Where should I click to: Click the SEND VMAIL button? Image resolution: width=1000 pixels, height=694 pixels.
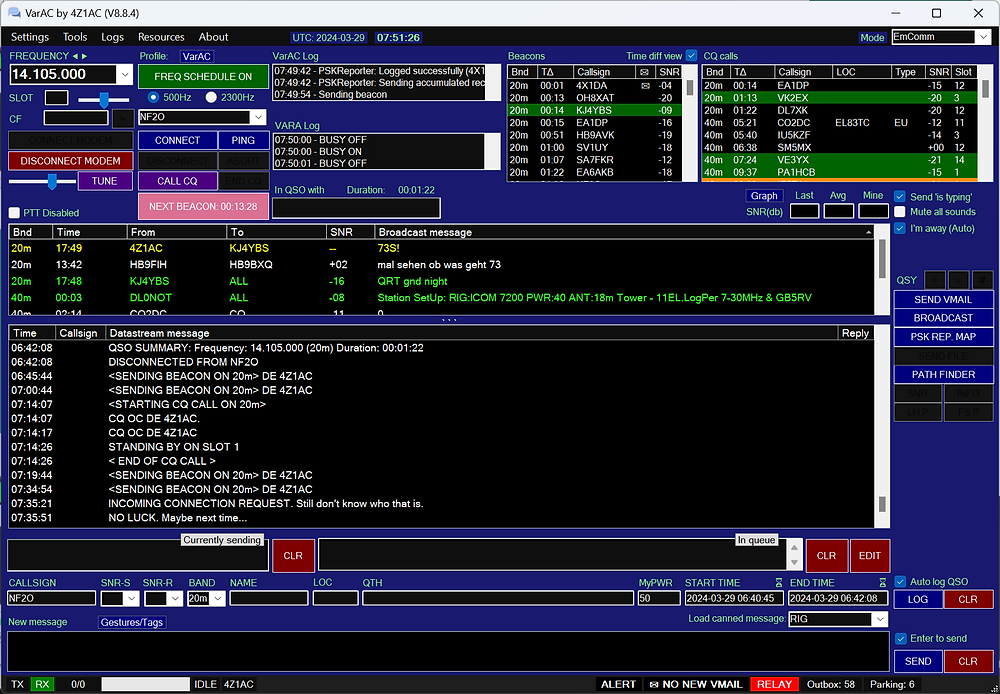(943, 299)
